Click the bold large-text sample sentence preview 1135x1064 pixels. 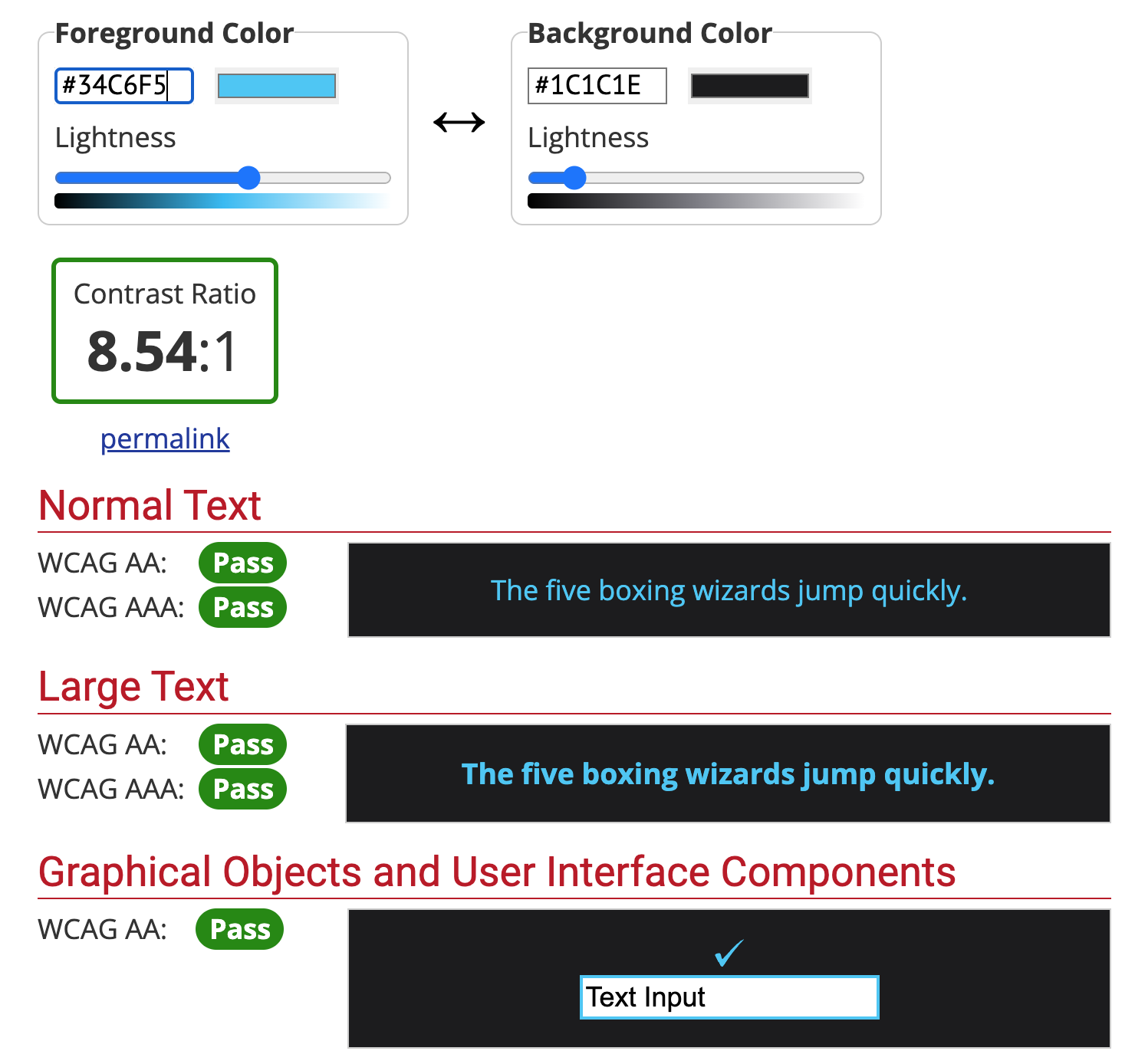tap(728, 774)
